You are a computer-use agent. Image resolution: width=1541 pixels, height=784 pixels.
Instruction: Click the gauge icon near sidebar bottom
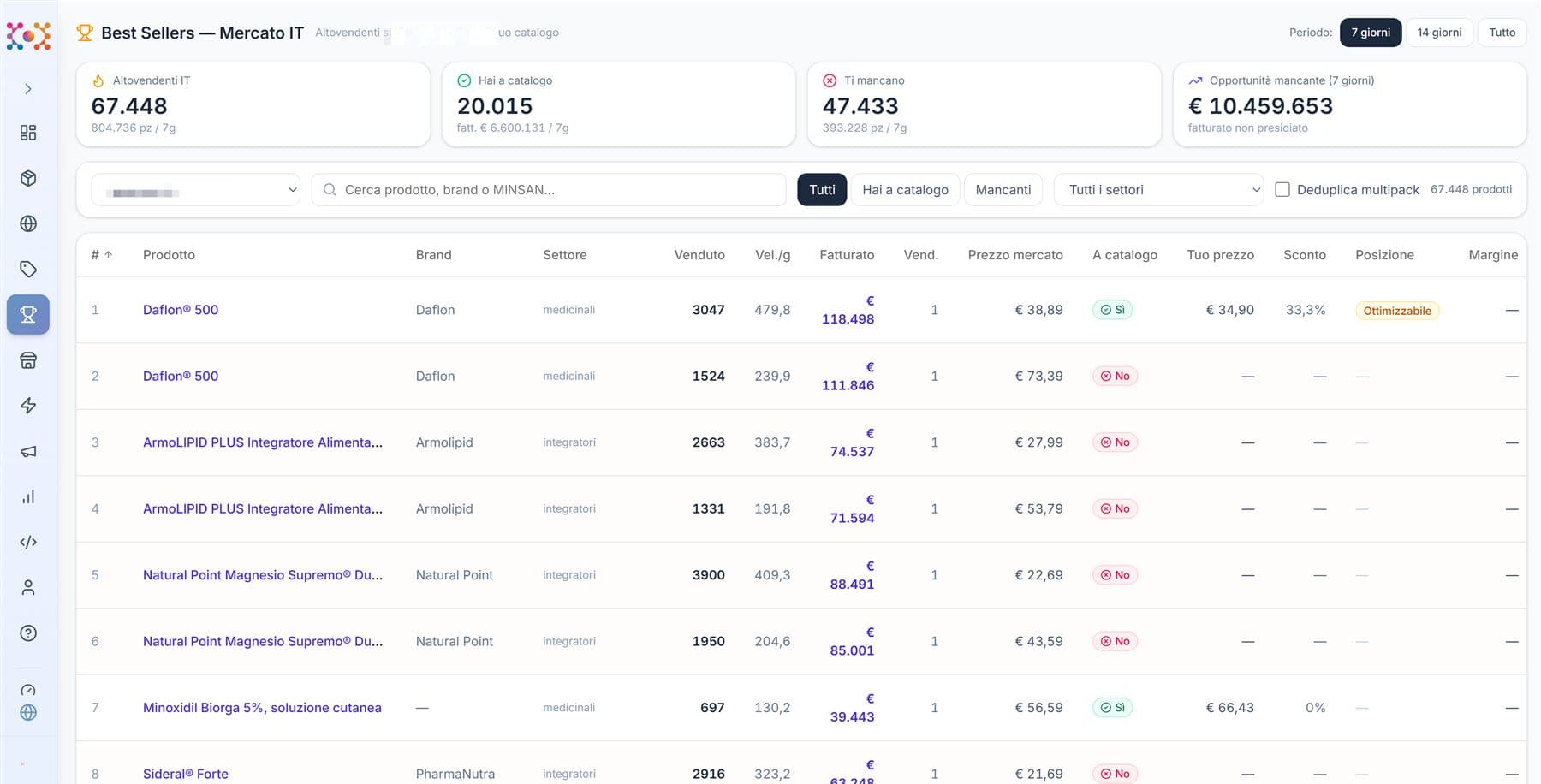[x=28, y=690]
